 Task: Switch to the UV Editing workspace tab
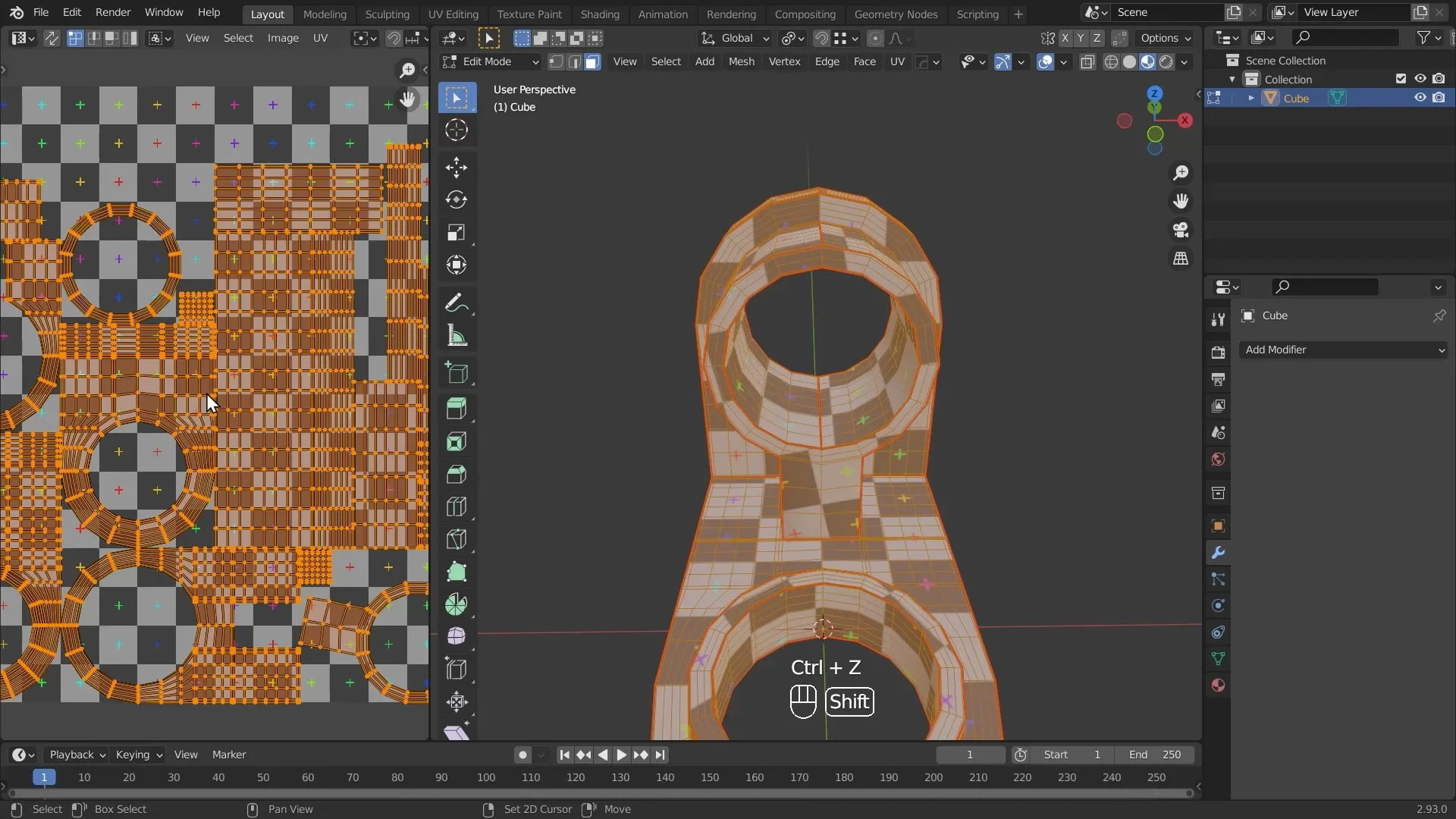tap(453, 14)
